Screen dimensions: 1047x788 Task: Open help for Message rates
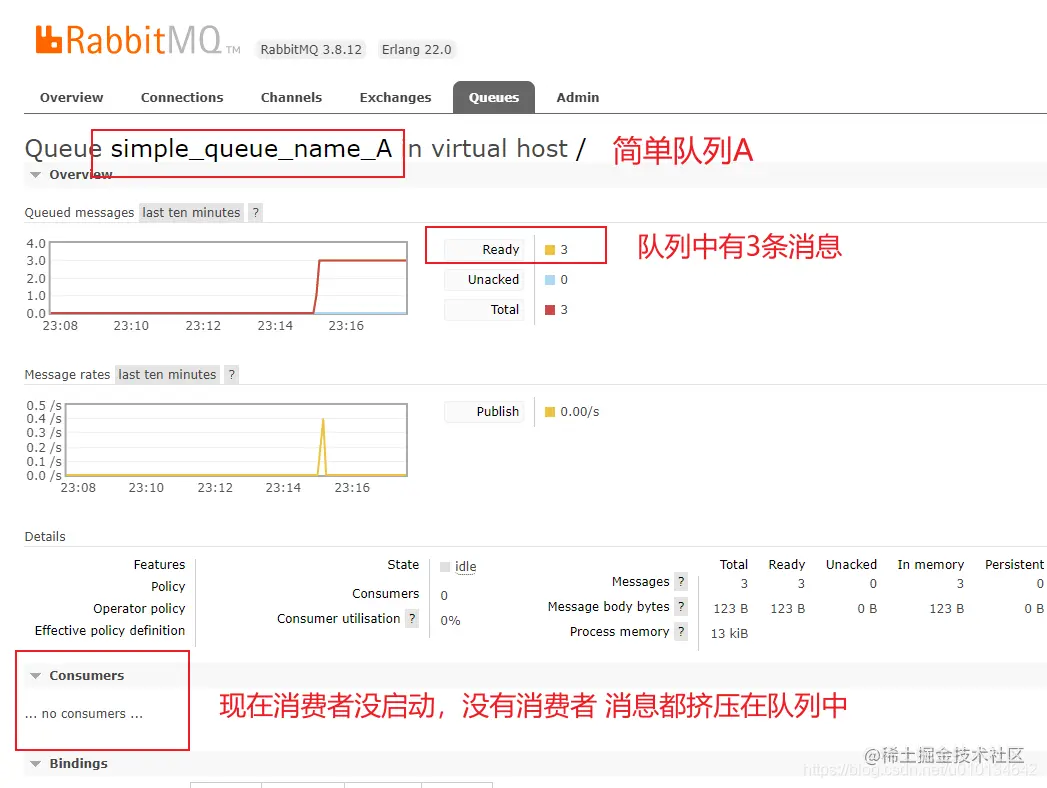point(231,375)
